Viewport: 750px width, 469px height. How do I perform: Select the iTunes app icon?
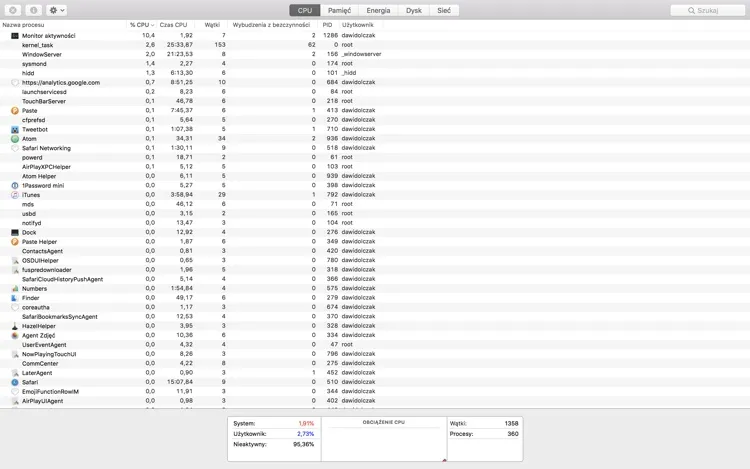15,195
